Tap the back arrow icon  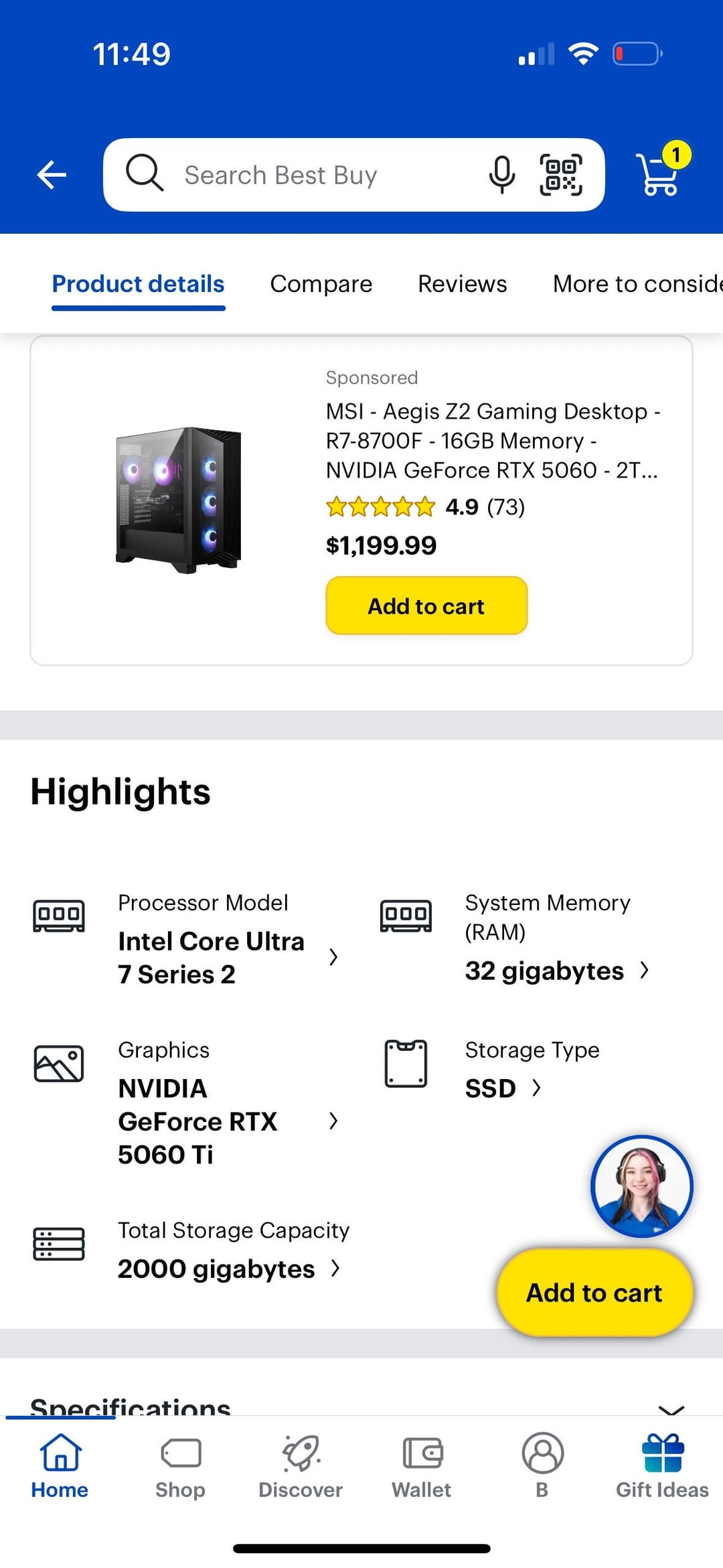(x=52, y=175)
